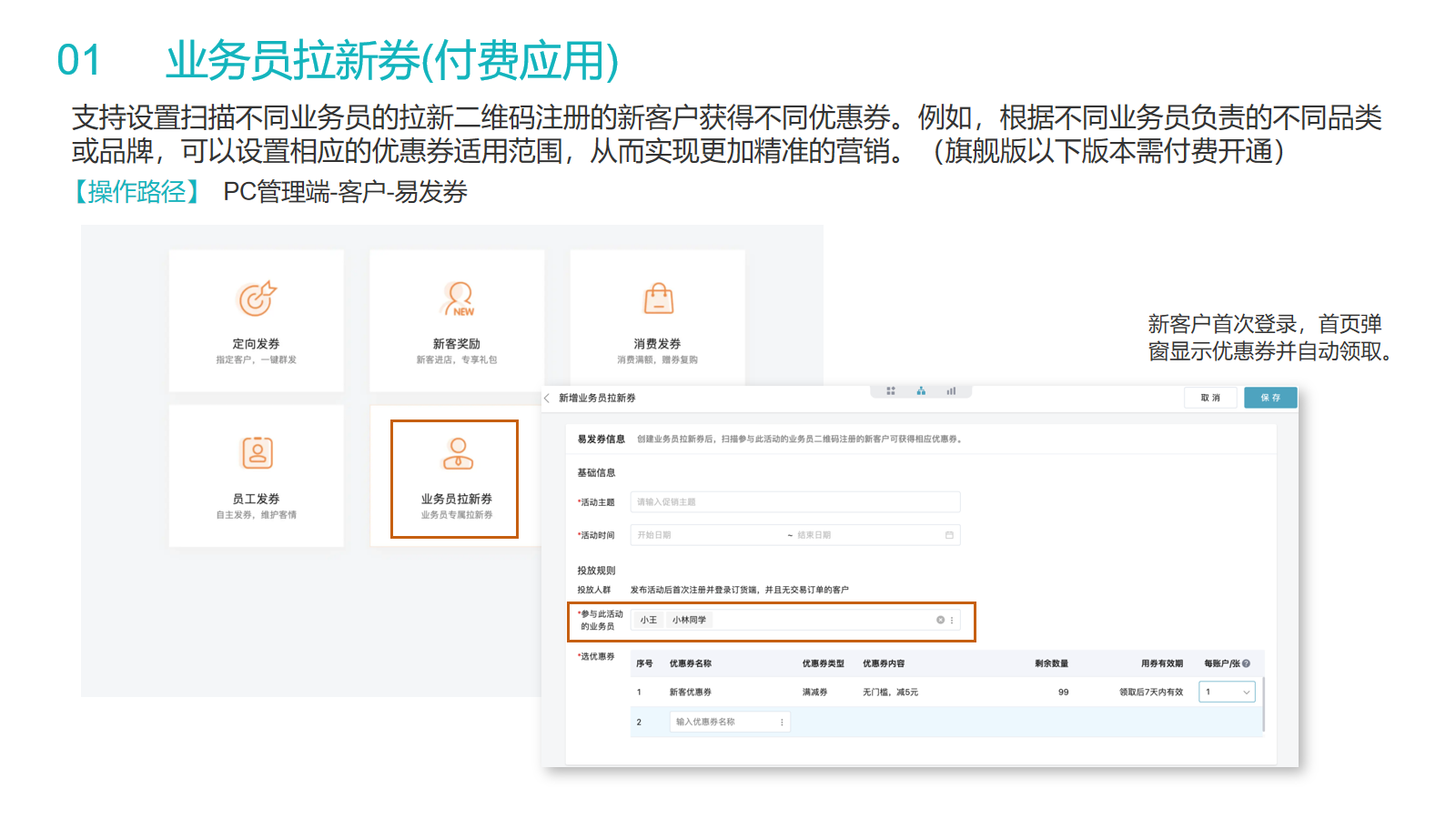Click the 优惠券类型 column header
The image size is (1456, 819).
coord(824,663)
